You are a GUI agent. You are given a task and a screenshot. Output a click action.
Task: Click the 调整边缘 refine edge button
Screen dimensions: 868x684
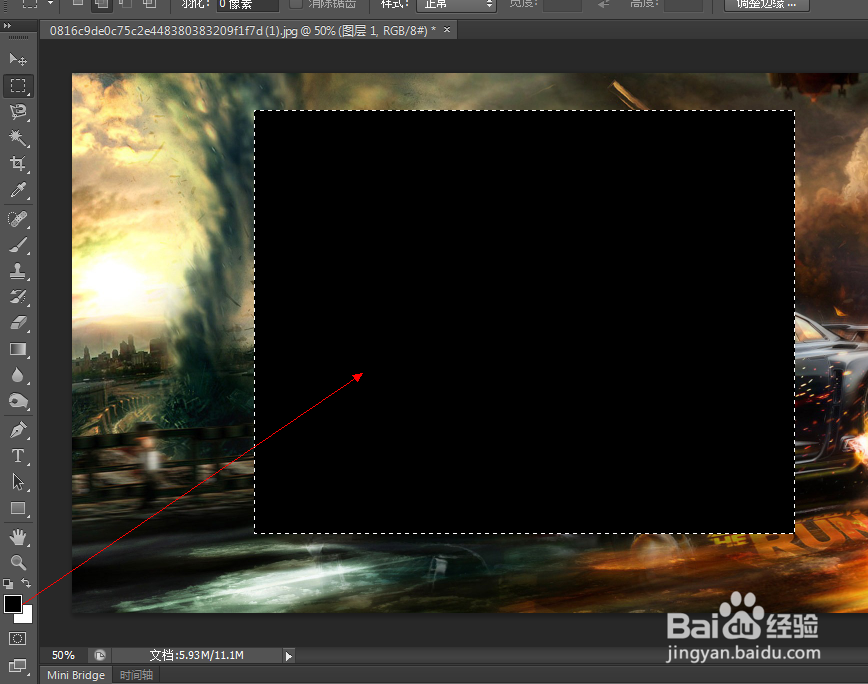coord(767,5)
